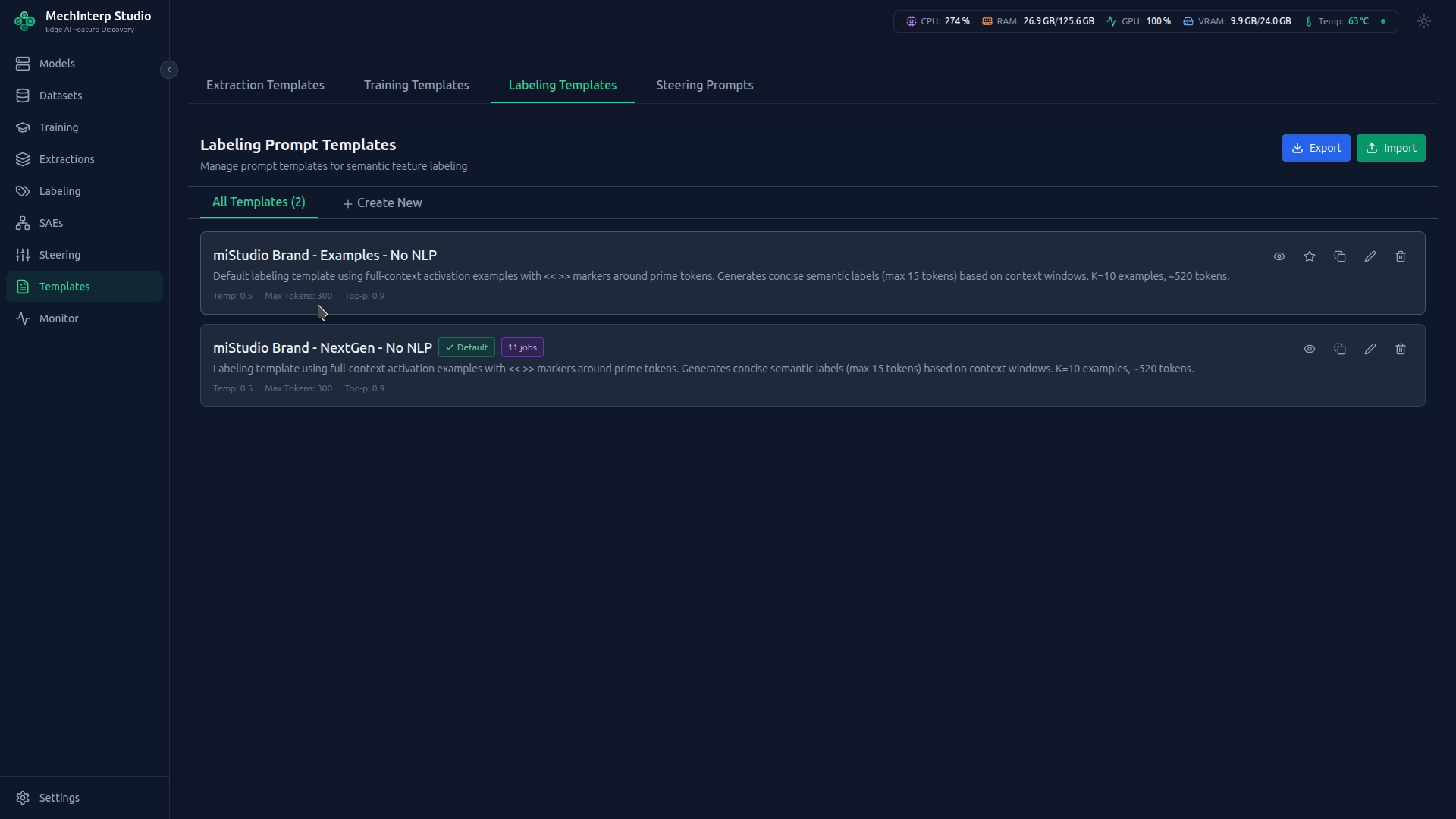Select the Templates sidebar item
Screen dimensions: 1456x819
84,287
